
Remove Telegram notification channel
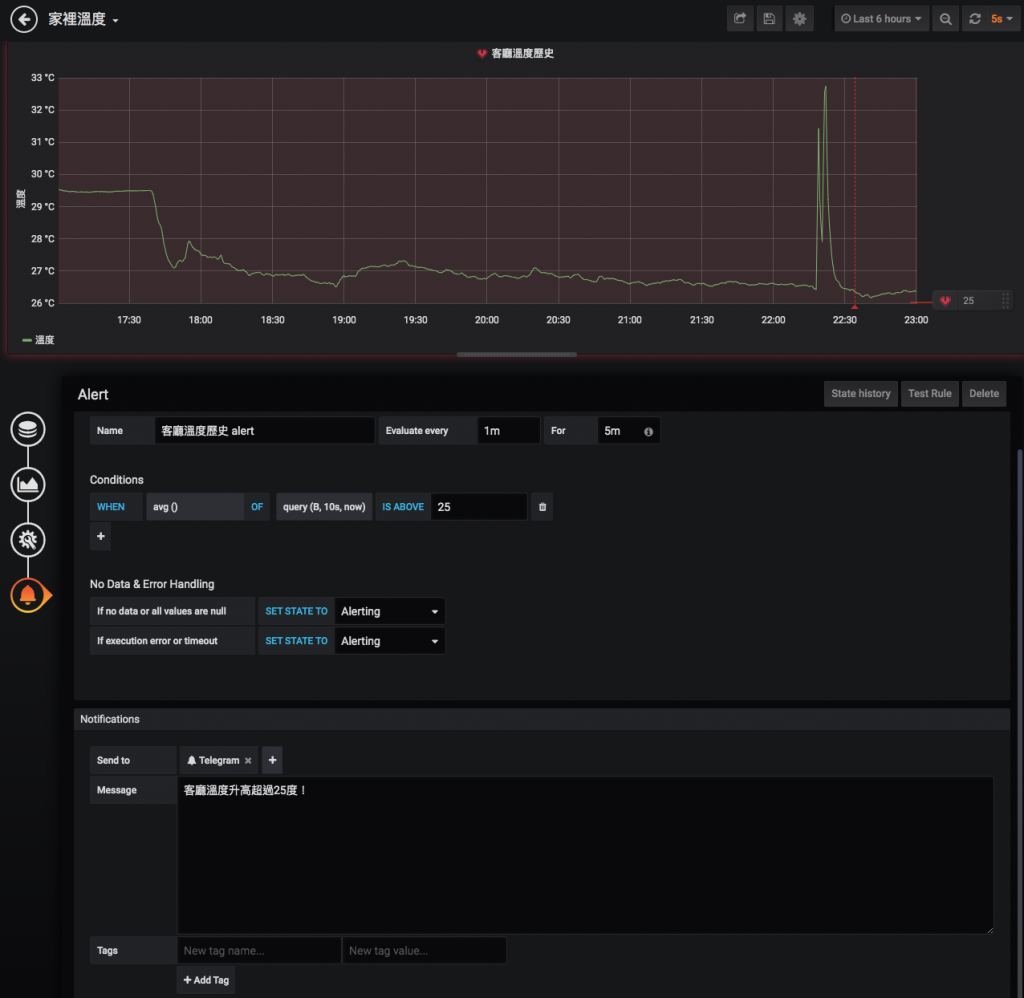tap(248, 761)
